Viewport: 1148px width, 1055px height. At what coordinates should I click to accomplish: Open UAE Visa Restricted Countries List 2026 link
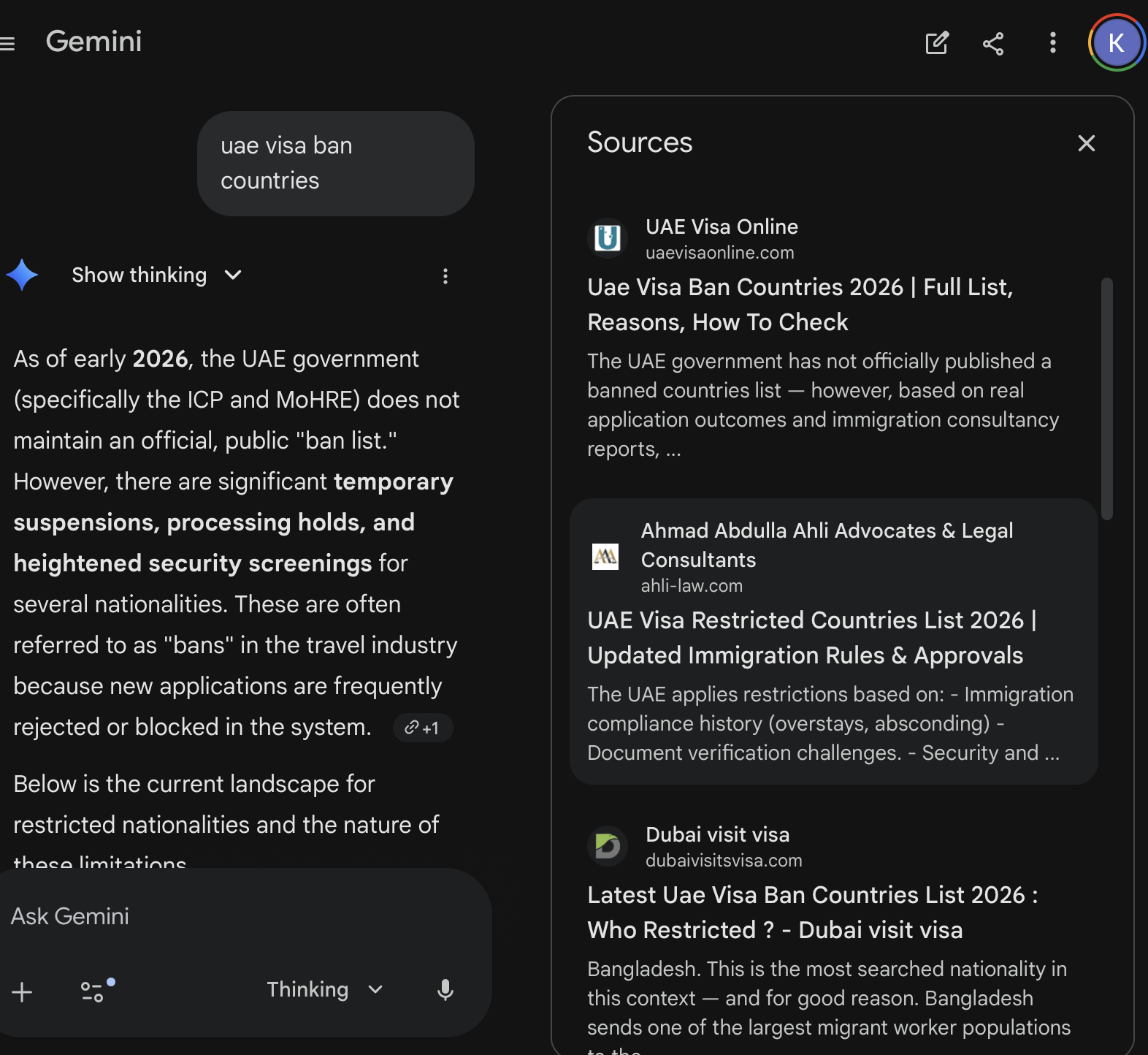pyautogui.click(x=813, y=638)
